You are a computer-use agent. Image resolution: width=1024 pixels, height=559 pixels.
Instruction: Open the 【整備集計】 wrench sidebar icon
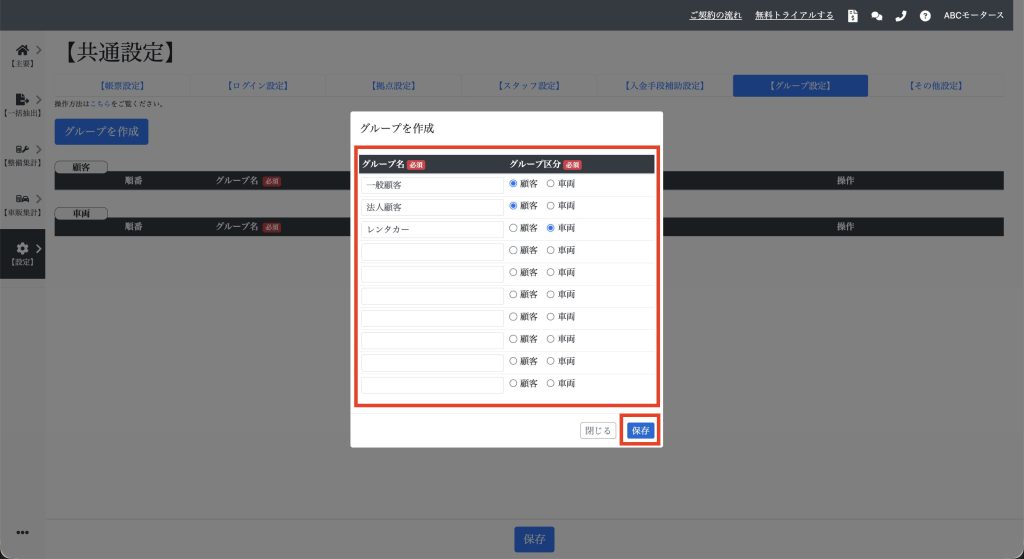(22, 150)
